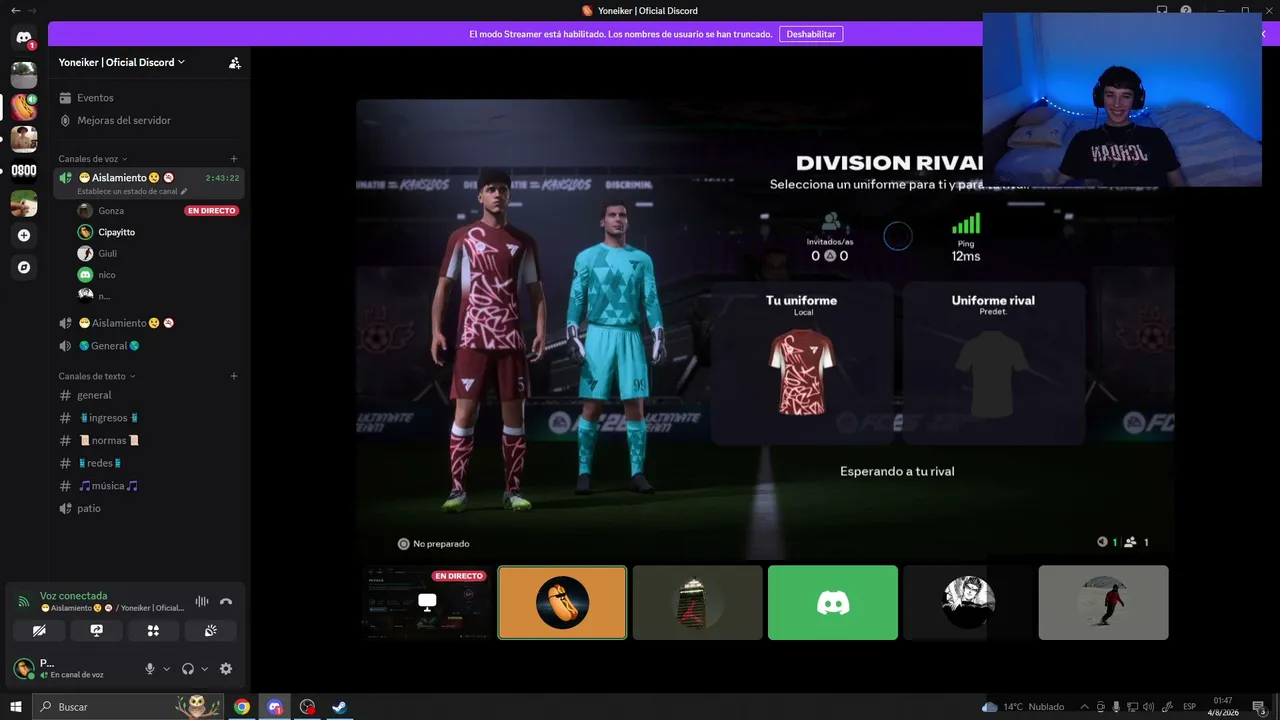Start an activity from voice panel

[153, 631]
